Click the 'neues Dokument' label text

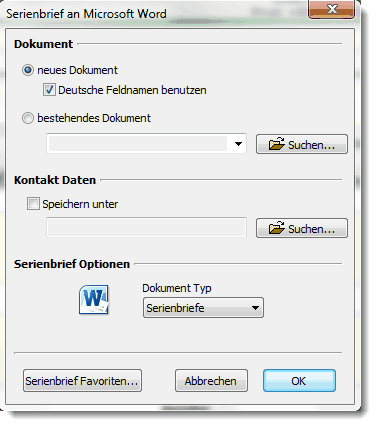77,70
